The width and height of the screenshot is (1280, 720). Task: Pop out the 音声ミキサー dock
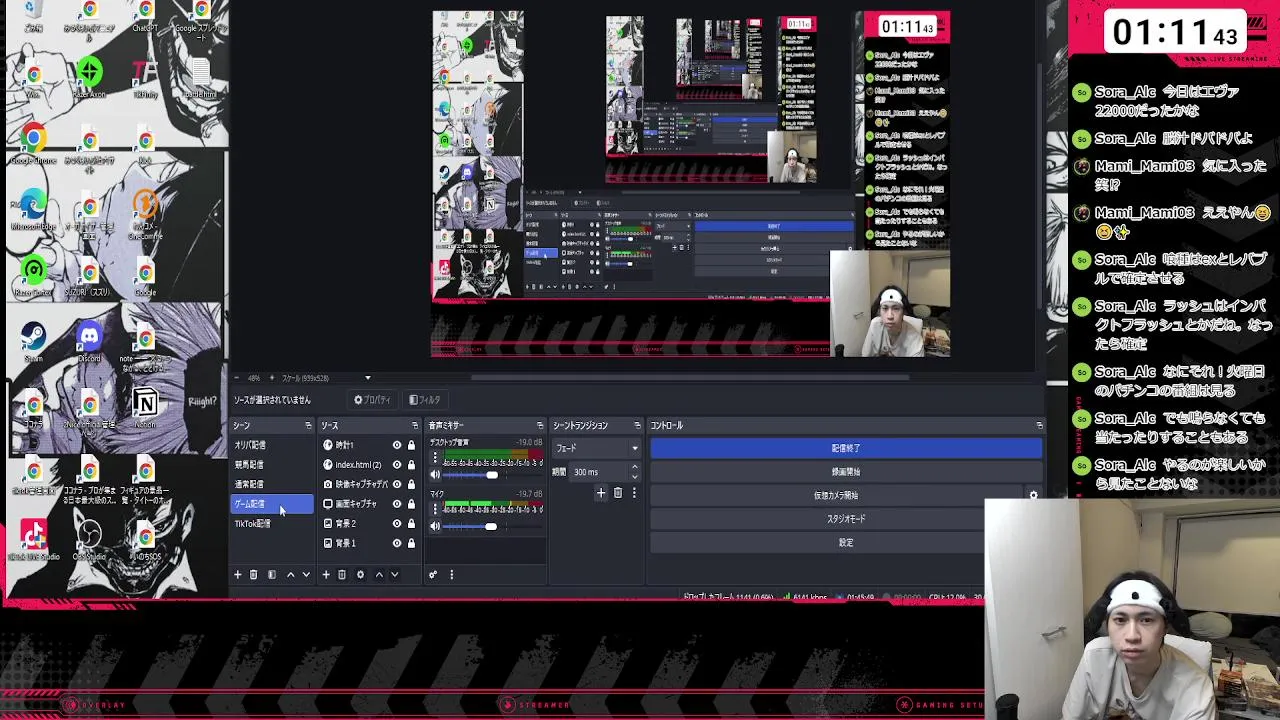[540, 426]
